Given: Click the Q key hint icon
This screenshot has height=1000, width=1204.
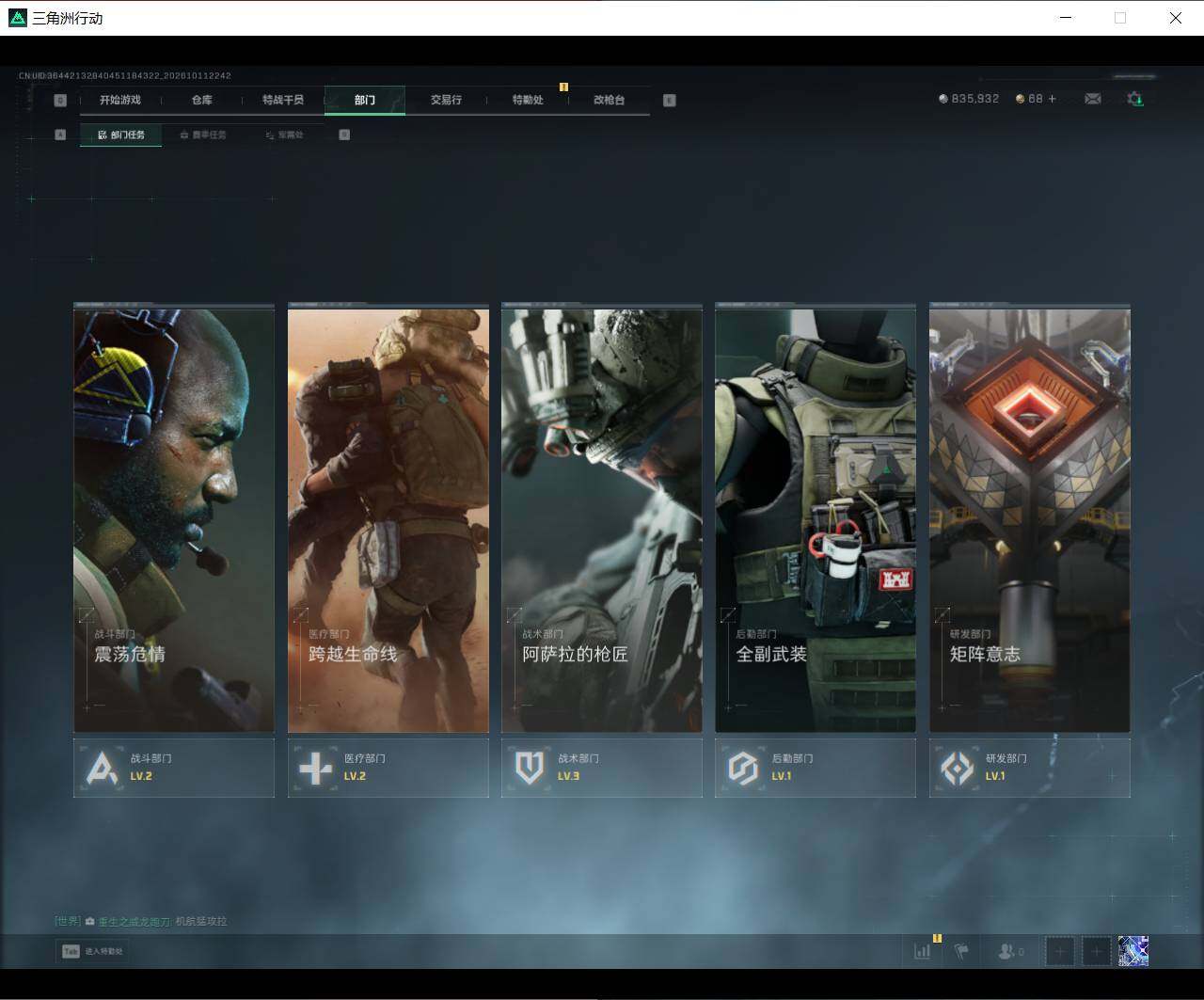Looking at the screenshot, I should (x=61, y=101).
